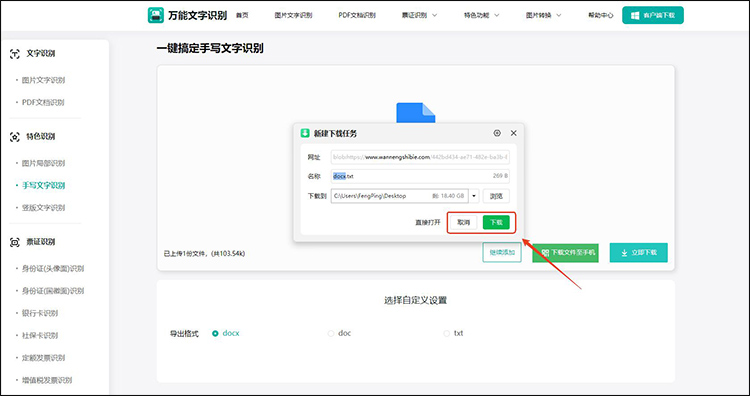The width and height of the screenshot is (750, 396).
Task: Click the 名称 filename field
Action: coord(420,176)
